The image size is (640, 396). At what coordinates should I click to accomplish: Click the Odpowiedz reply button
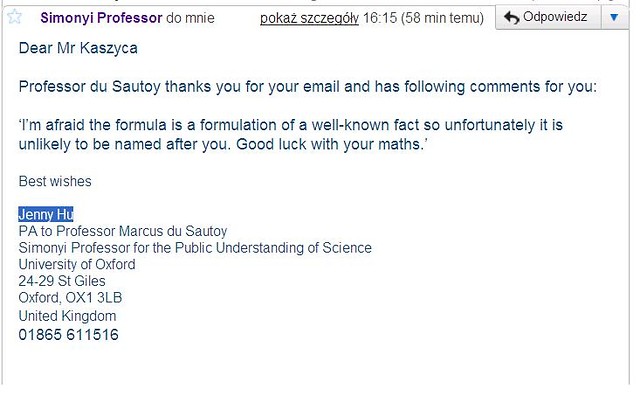pos(549,18)
